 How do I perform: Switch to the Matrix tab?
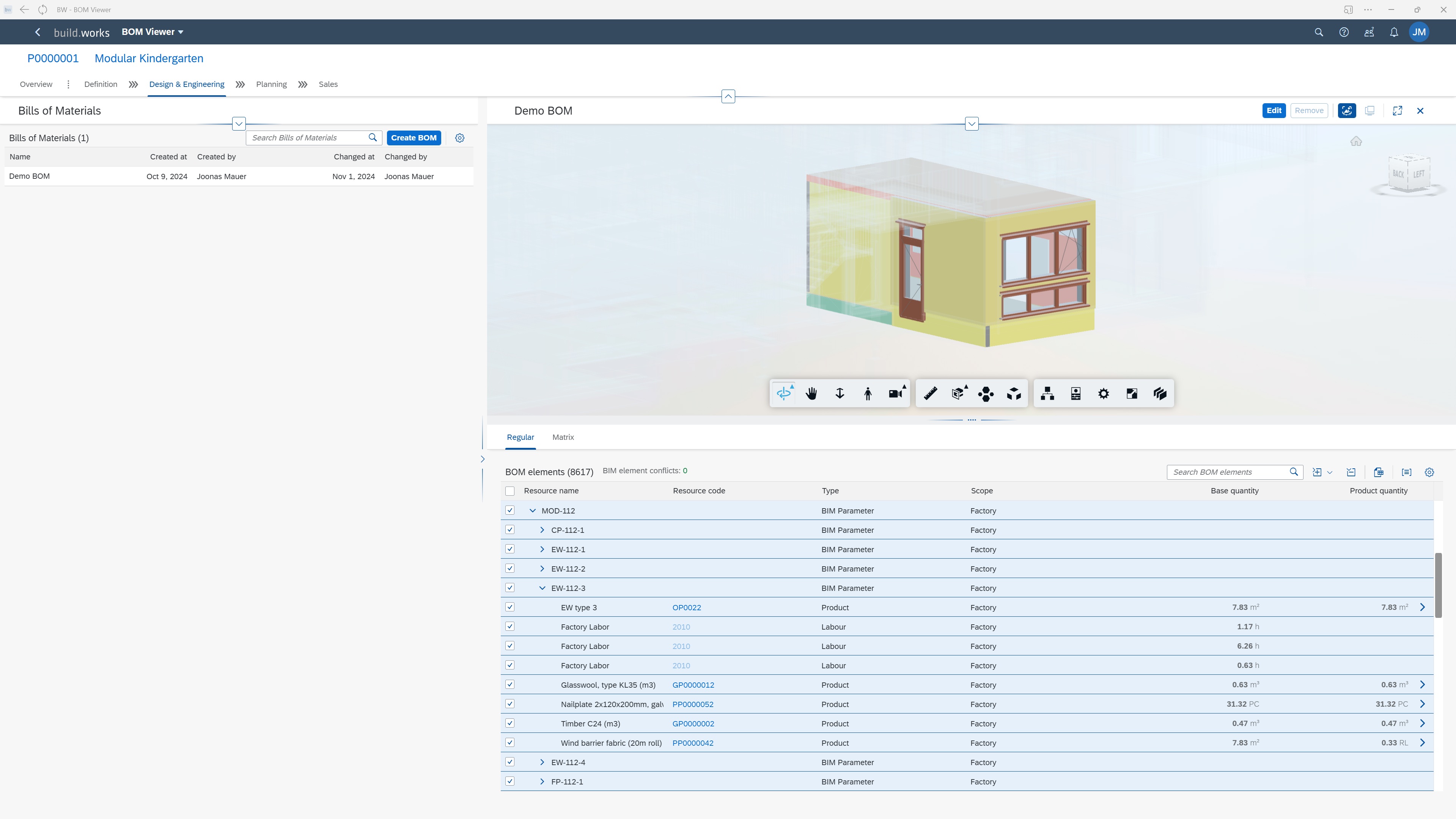point(562,437)
